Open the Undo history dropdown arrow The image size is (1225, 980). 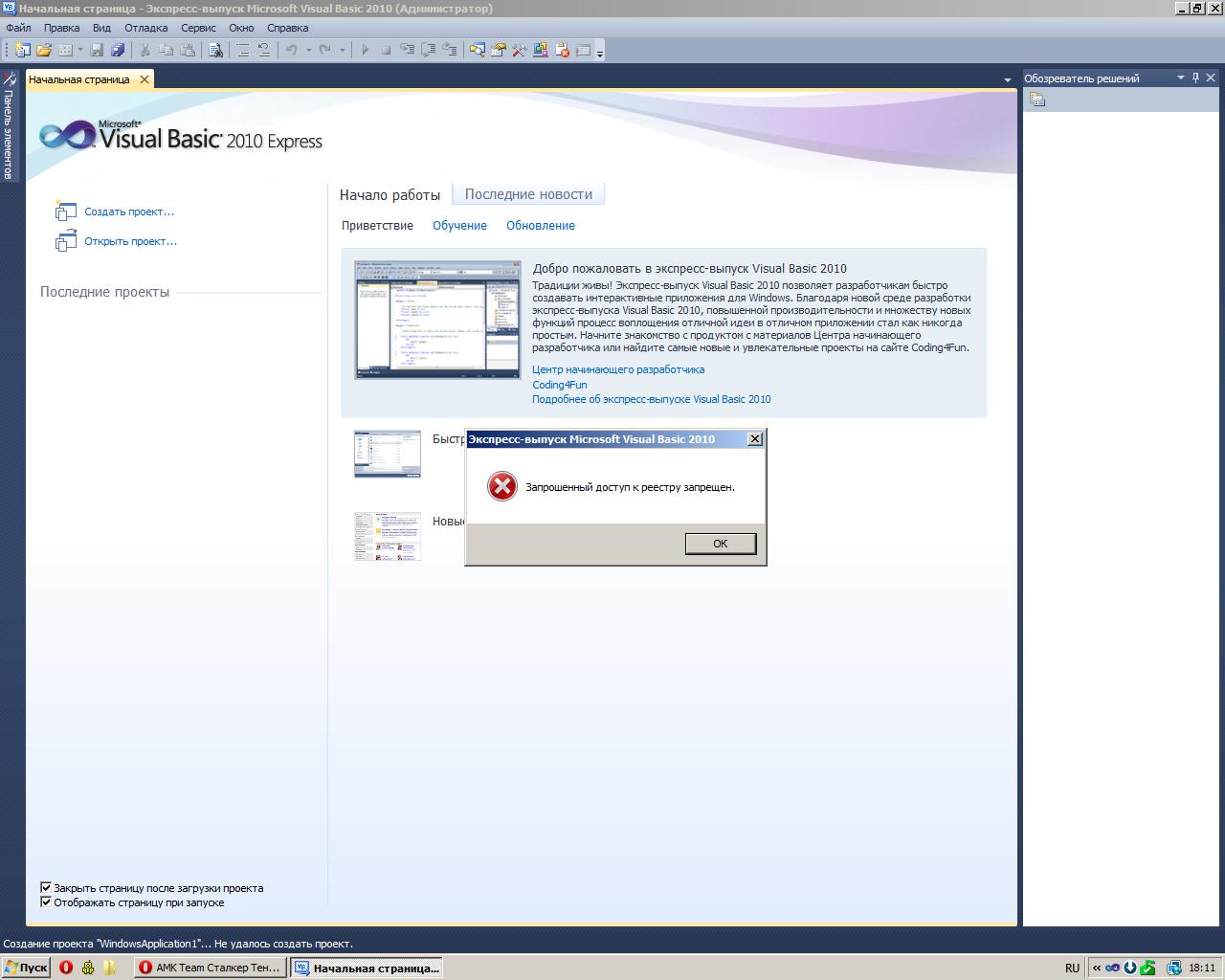(x=307, y=50)
